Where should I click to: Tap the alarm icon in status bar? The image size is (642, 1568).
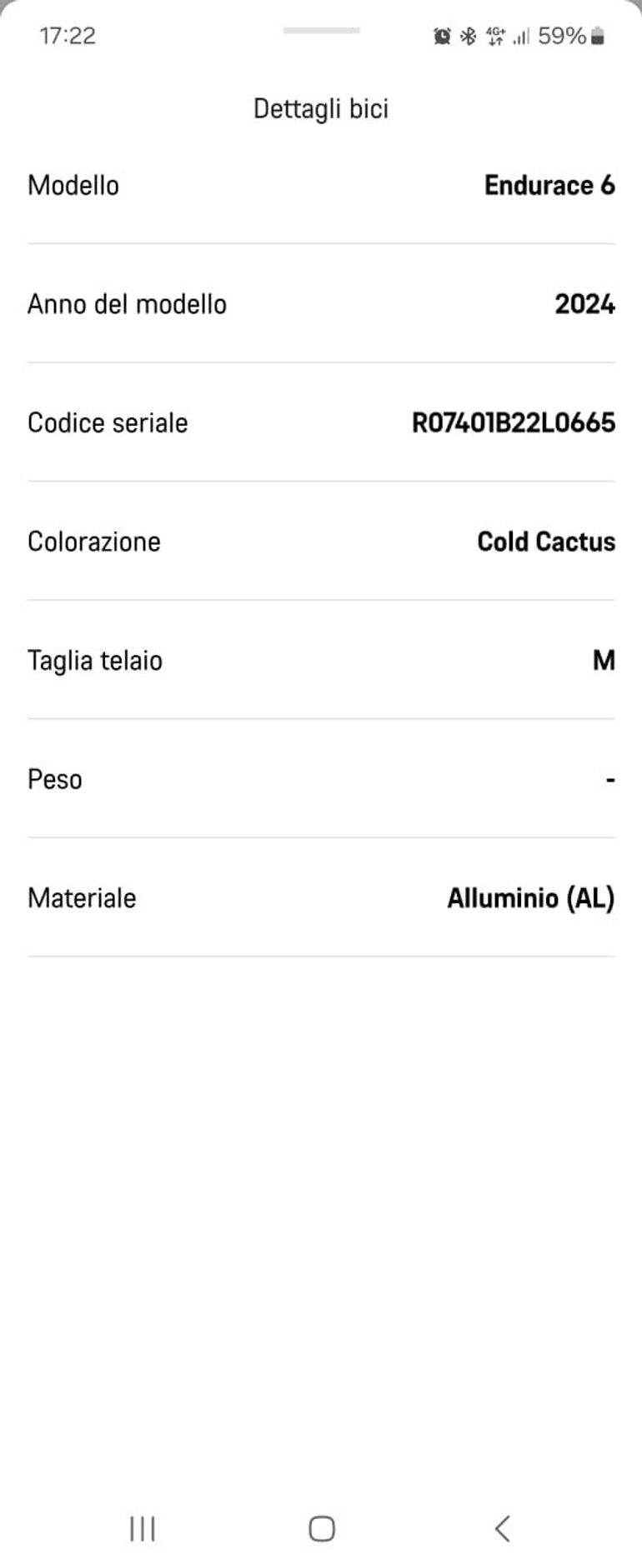tap(442, 36)
